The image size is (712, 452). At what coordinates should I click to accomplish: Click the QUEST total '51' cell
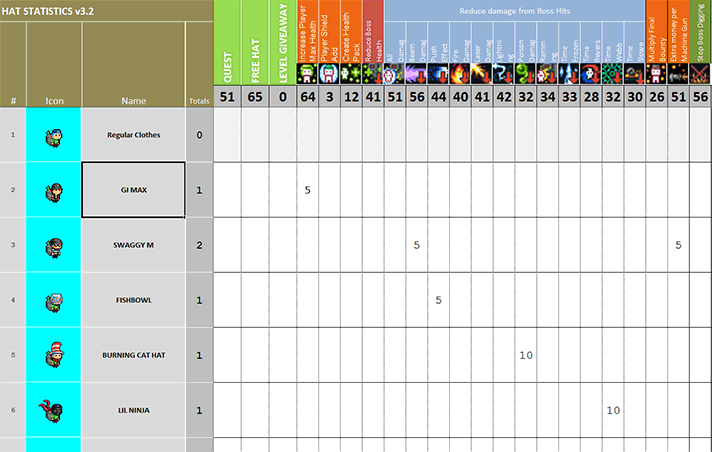coord(227,96)
